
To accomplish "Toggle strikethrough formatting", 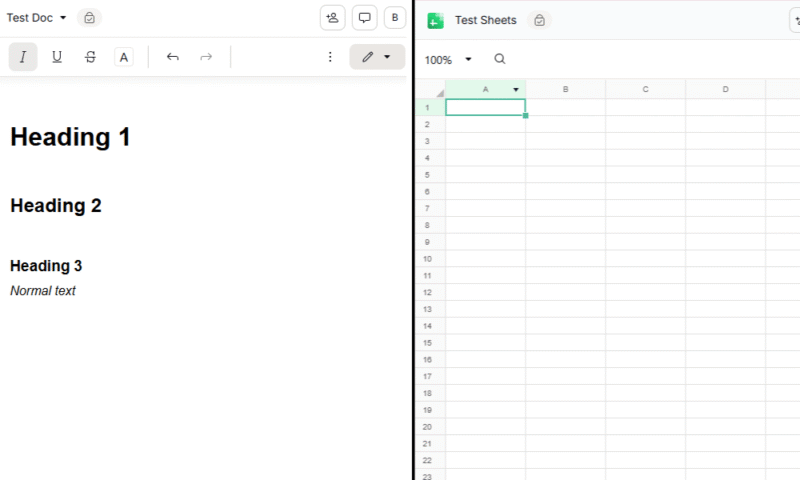I will coord(91,57).
